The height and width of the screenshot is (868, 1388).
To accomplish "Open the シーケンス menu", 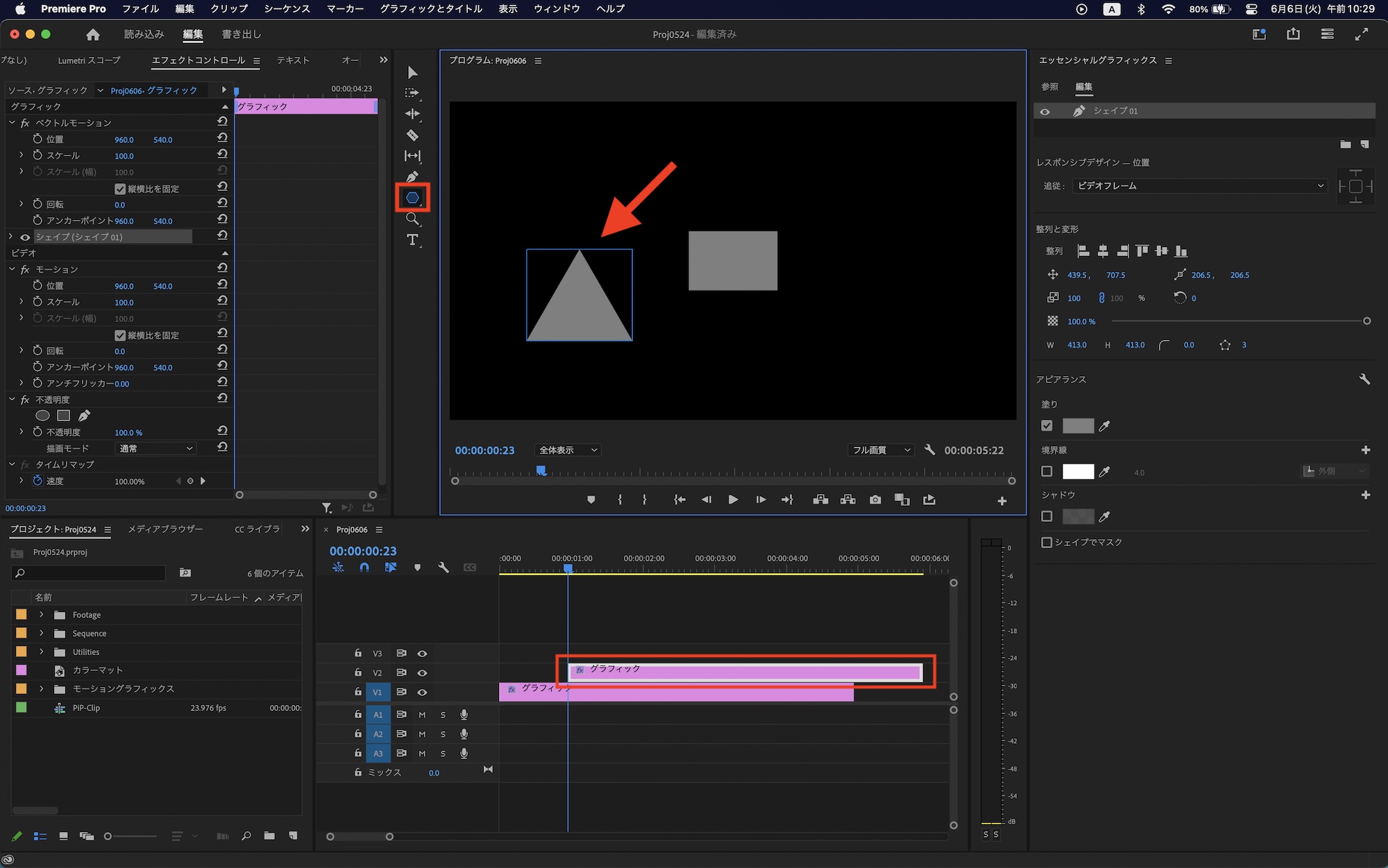I will click(x=287, y=9).
